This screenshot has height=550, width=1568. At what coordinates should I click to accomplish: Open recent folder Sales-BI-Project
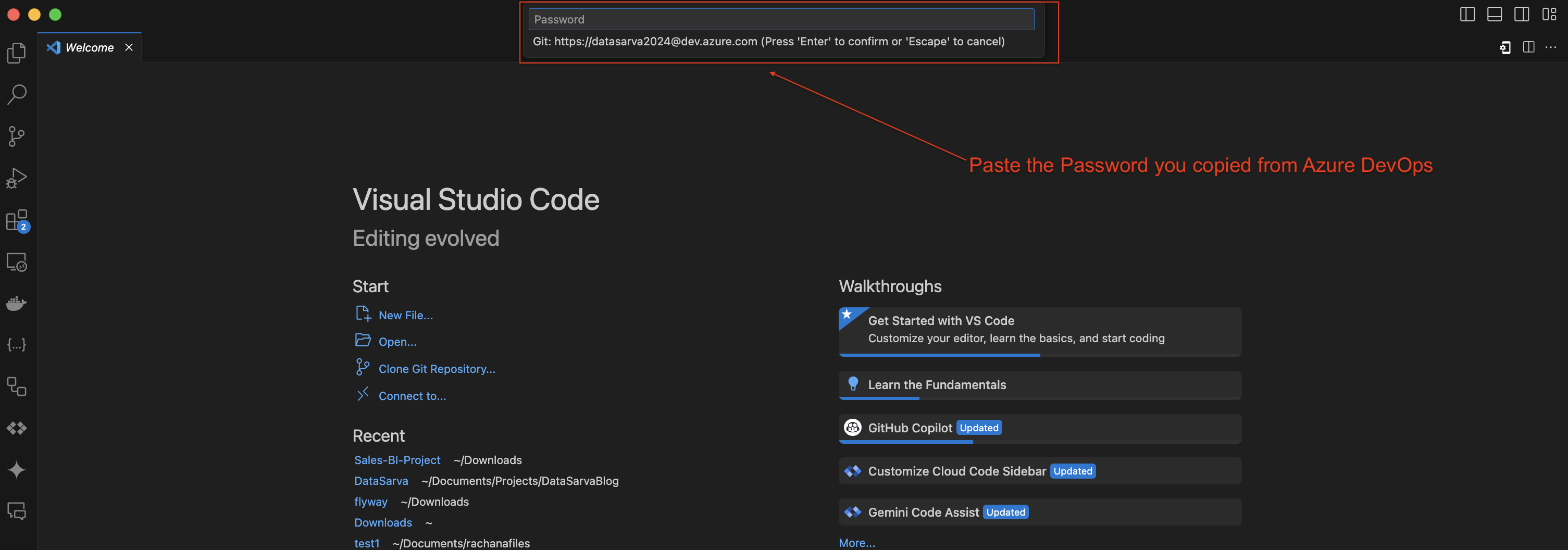[397, 460]
